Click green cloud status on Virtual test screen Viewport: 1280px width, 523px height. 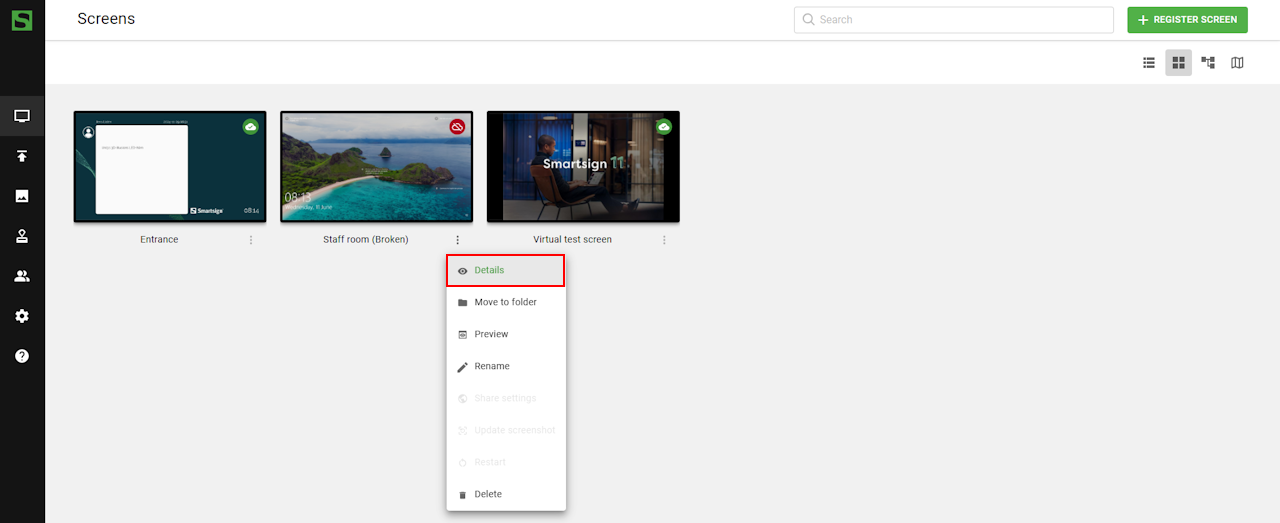(663, 127)
